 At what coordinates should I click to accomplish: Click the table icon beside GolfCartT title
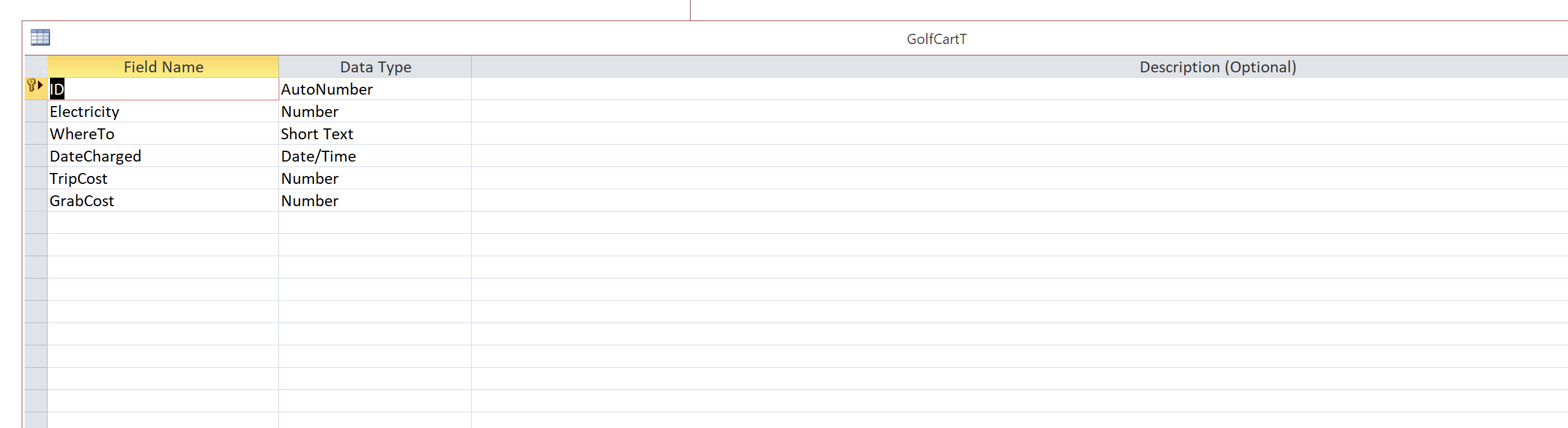click(x=40, y=38)
